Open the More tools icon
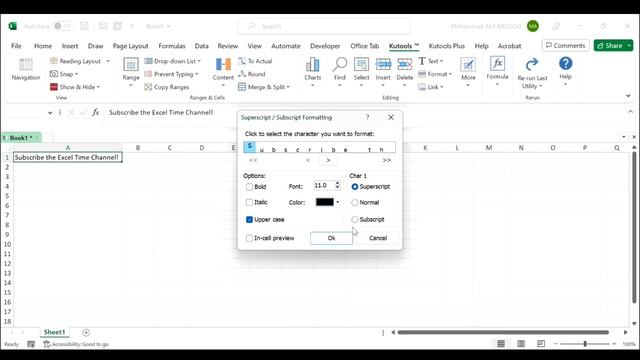The image size is (640, 360). tap(468, 64)
